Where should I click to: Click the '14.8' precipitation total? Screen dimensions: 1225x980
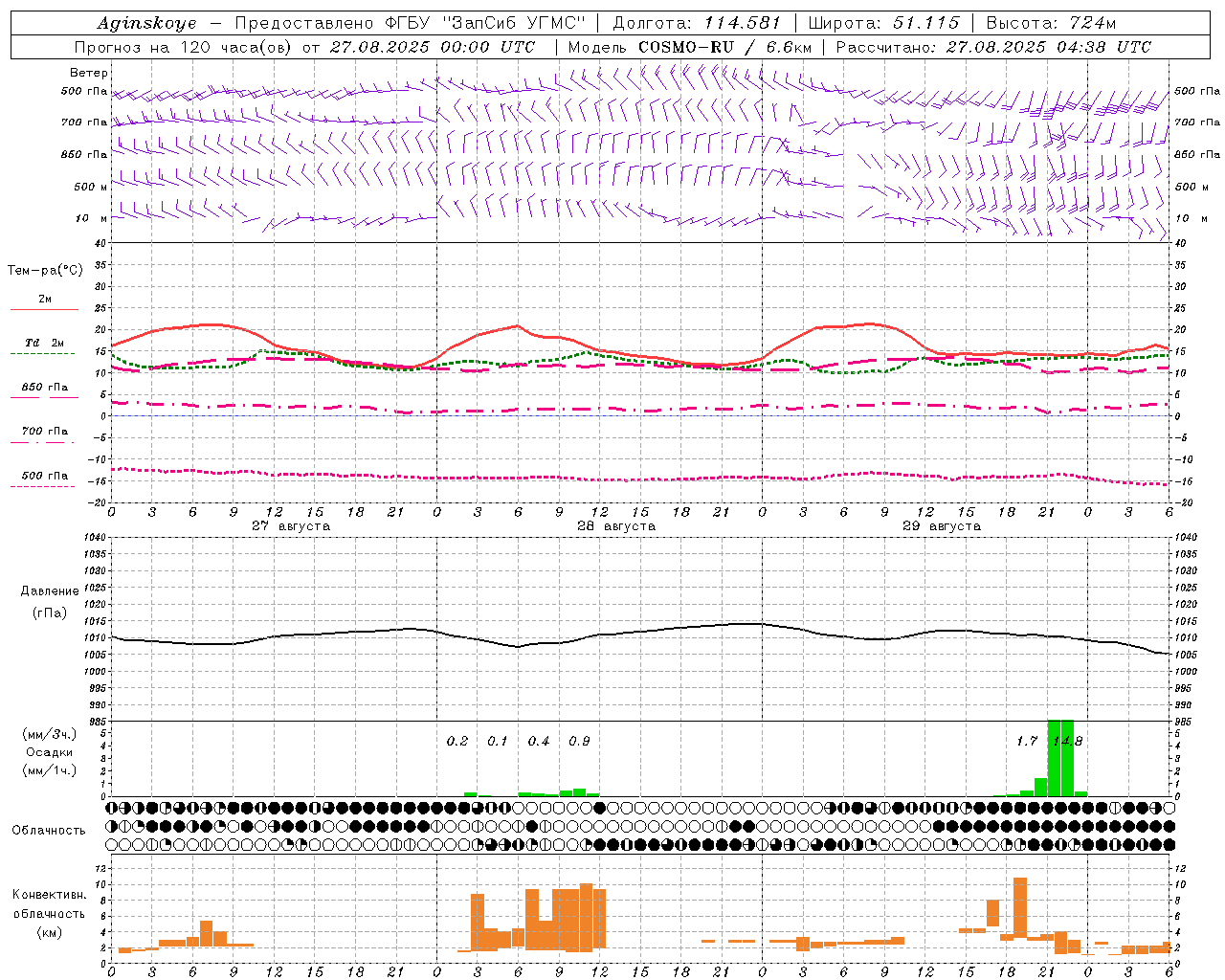pyautogui.click(x=1067, y=742)
